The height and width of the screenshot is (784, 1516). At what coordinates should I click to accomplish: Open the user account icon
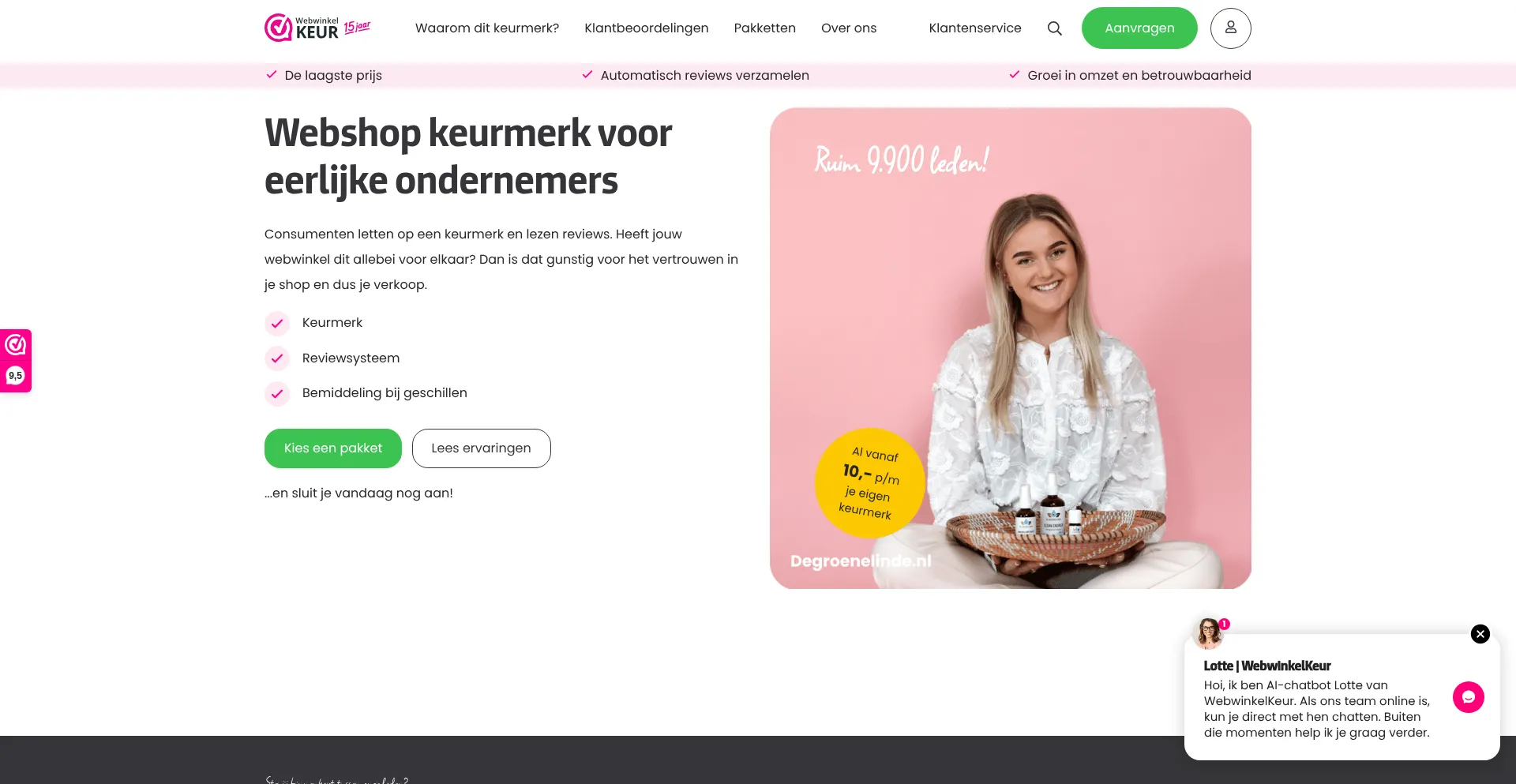[1231, 28]
